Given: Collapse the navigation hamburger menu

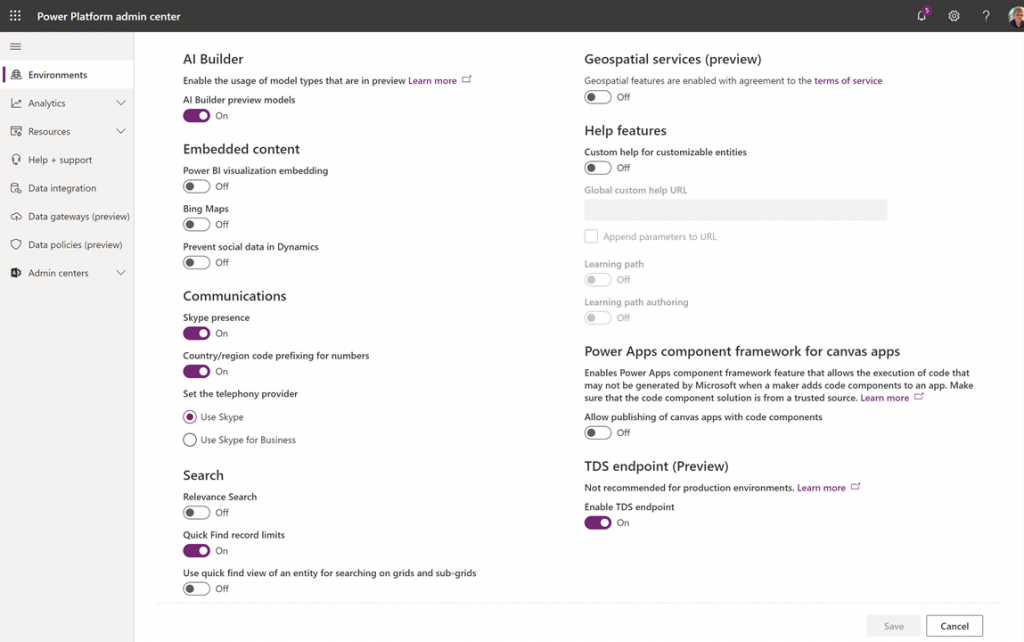Looking at the screenshot, I should coord(15,47).
